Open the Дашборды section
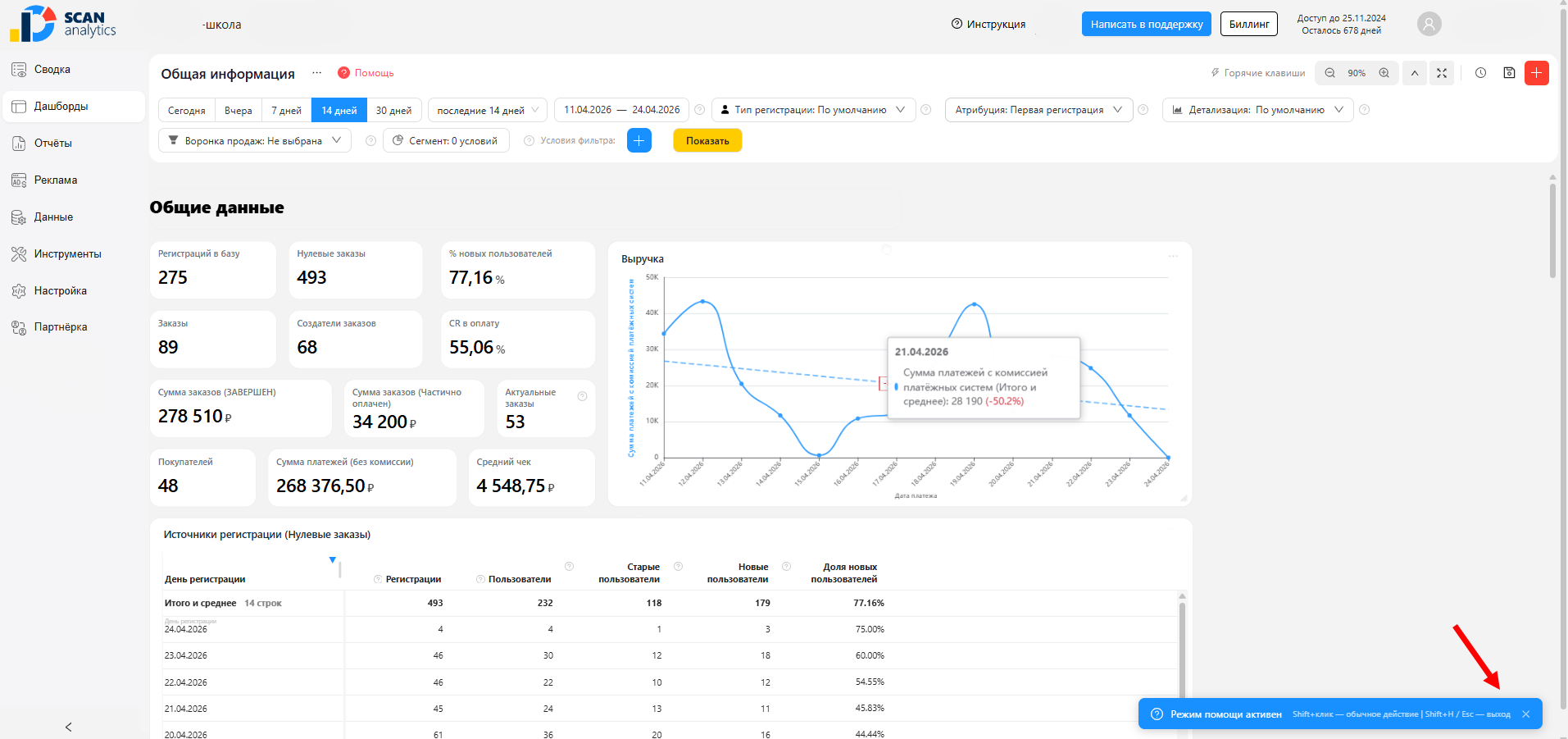 (74, 107)
